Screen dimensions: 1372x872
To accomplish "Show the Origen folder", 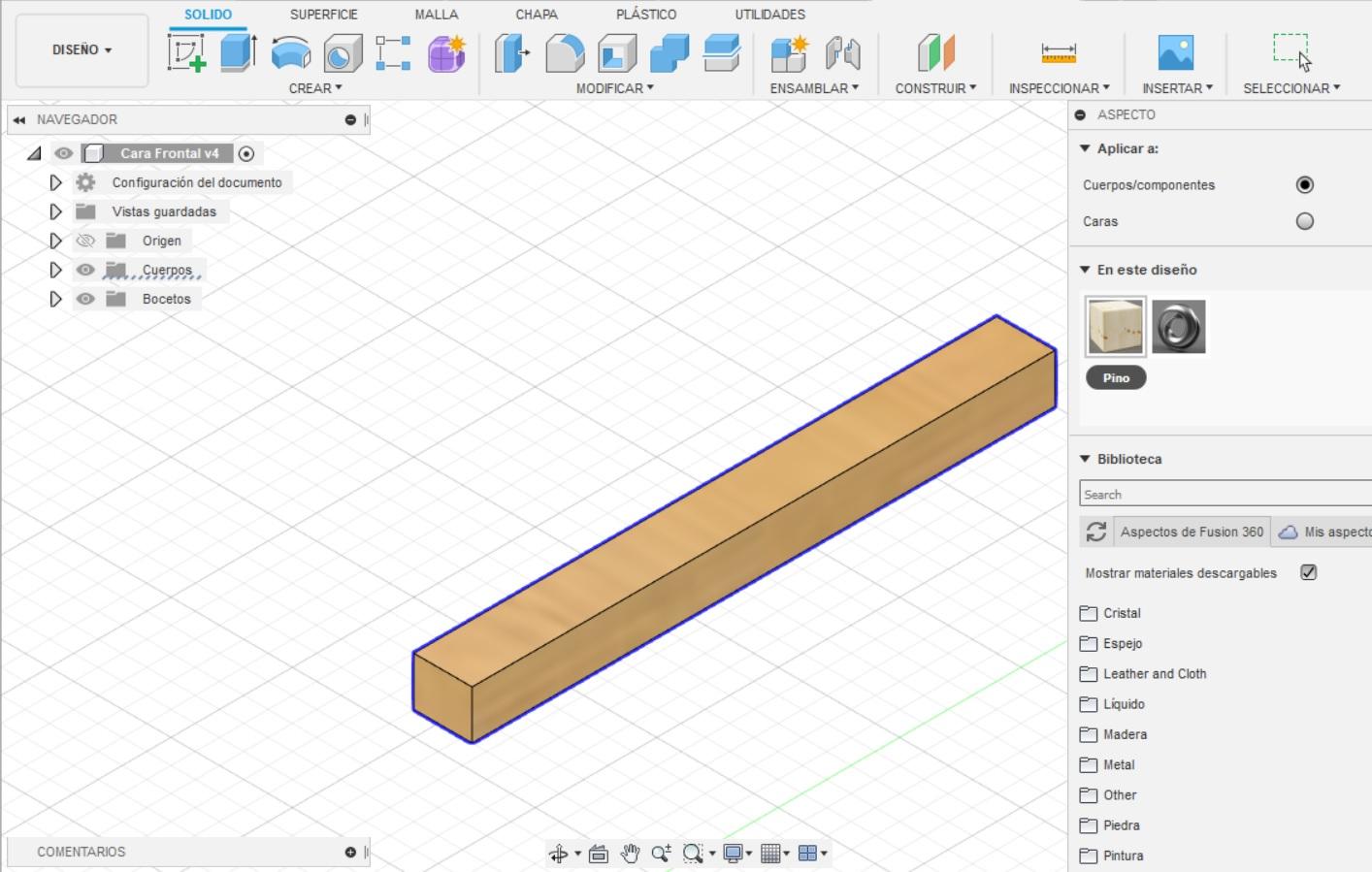I will click(x=85, y=241).
